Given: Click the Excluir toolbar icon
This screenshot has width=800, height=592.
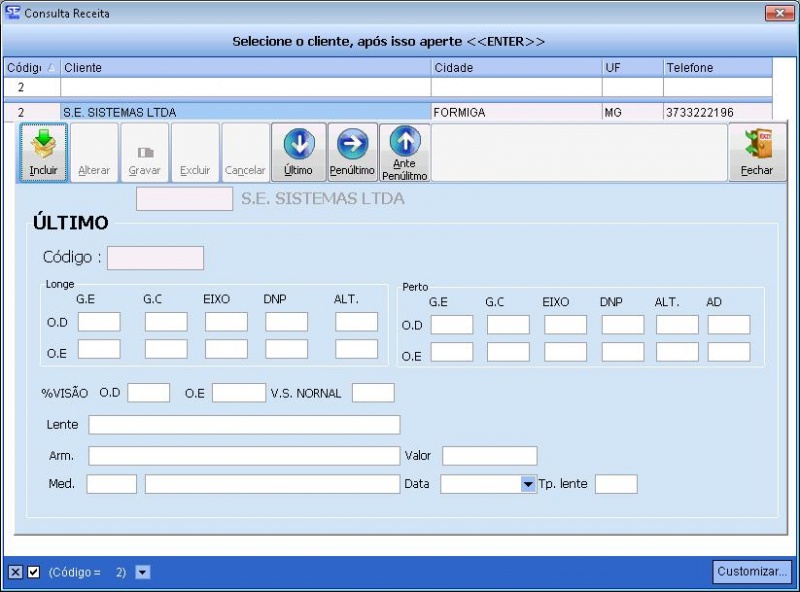Looking at the screenshot, I should [x=195, y=152].
